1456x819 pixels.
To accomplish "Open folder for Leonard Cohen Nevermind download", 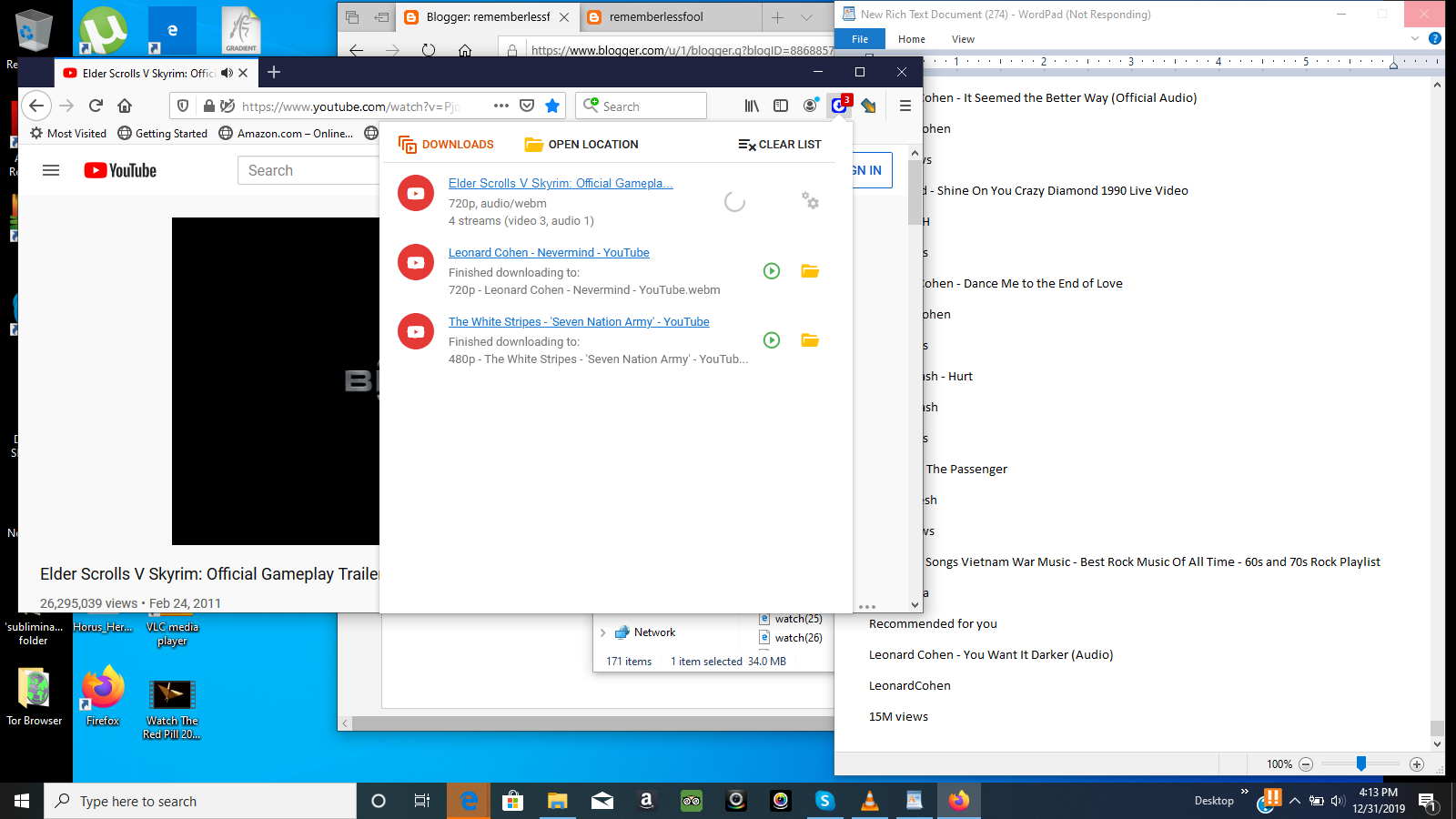I will (810, 270).
